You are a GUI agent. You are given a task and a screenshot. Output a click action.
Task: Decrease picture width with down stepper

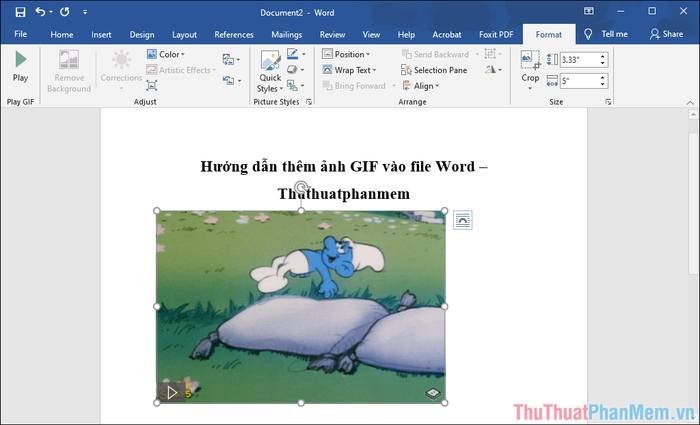click(x=603, y=84)
